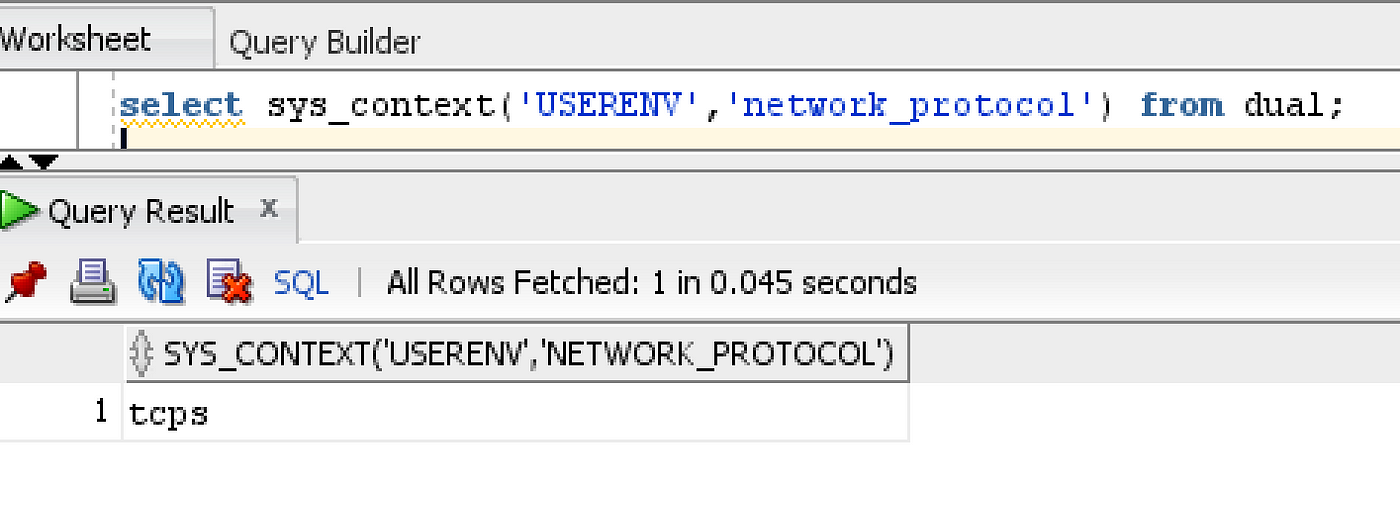Viewport: 1400px width, 509px height.
Task: Click the All Rows Fetched status text
Action: click(x=652, y=283)
